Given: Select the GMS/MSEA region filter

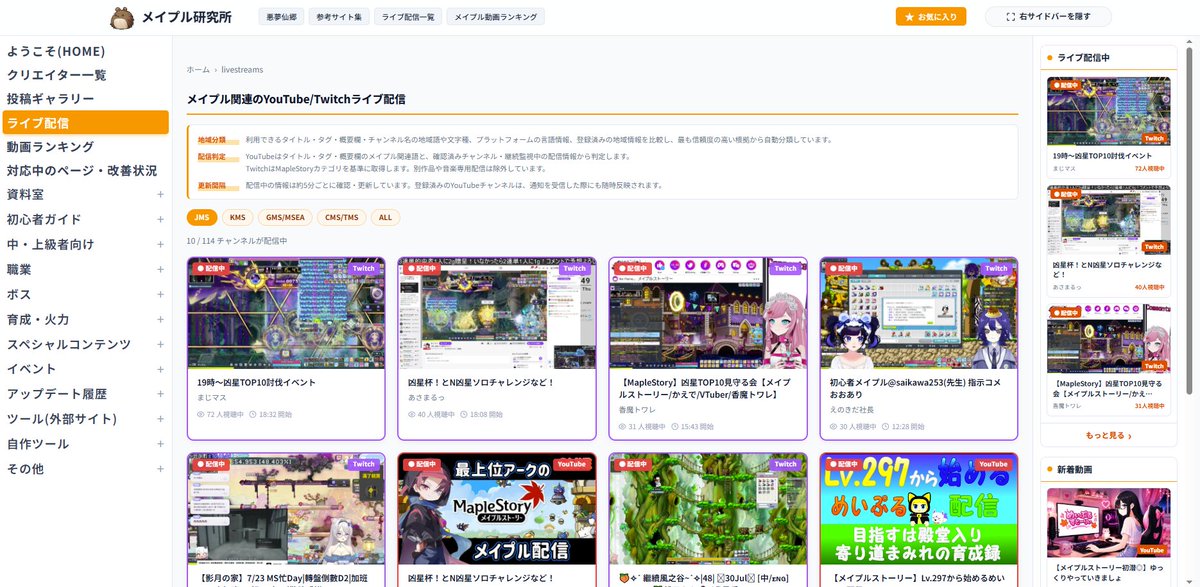Looking at the screenshot, I should tap(285, 217).
